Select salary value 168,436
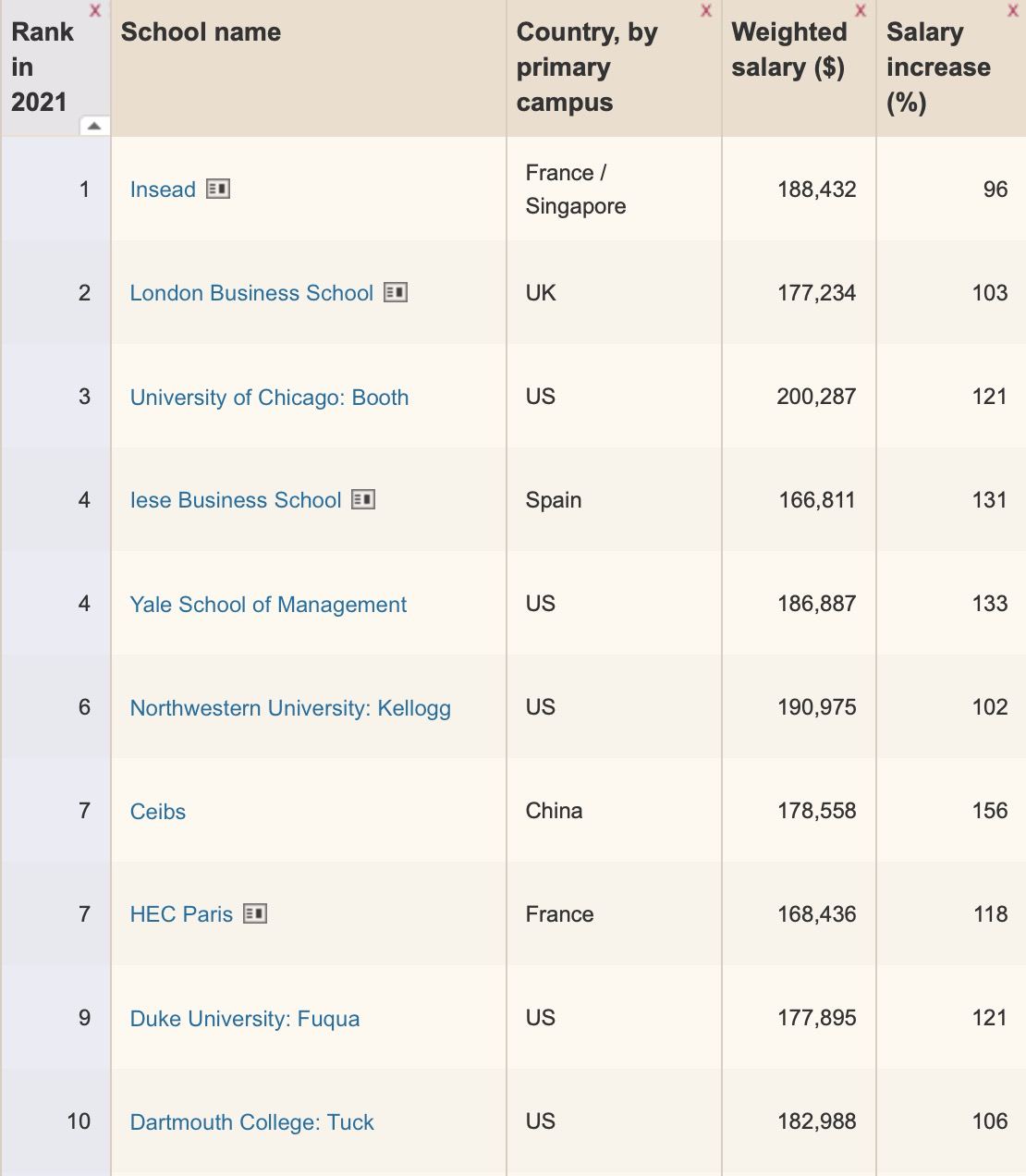The image size is (1026, 1176). (x=816, y=914)
